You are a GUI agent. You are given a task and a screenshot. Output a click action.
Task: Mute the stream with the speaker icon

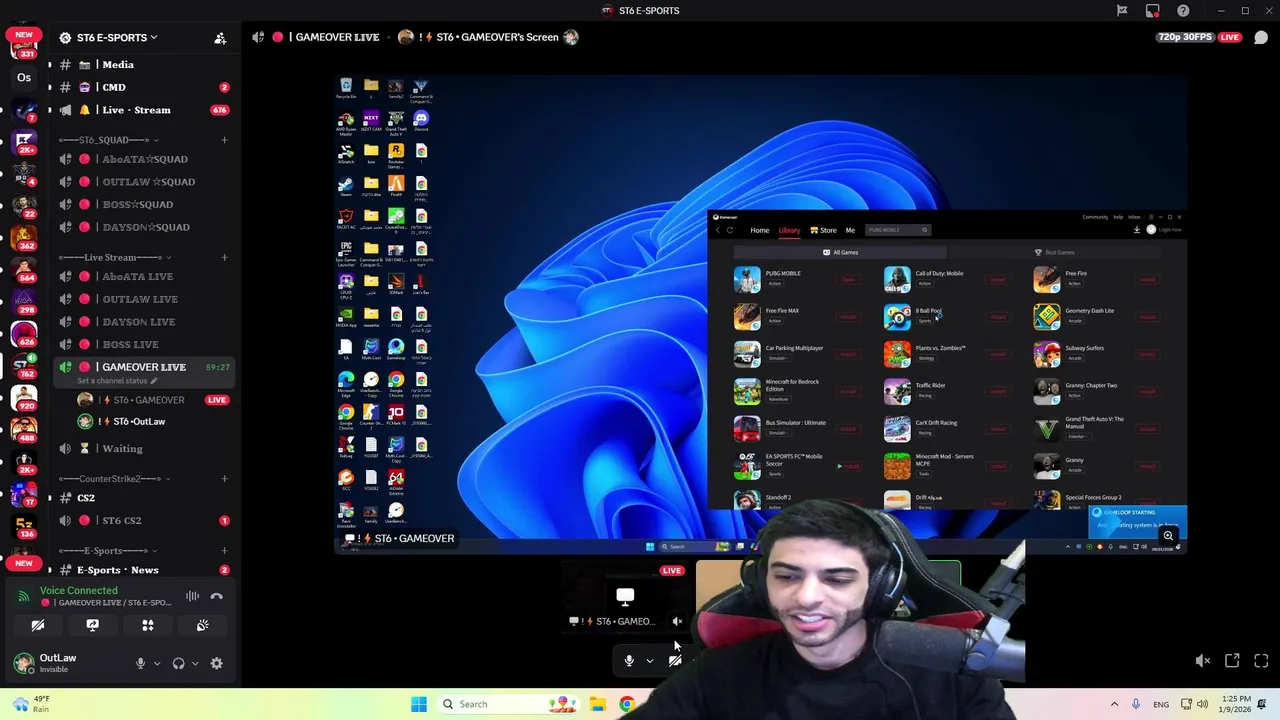coord(1203,661)
